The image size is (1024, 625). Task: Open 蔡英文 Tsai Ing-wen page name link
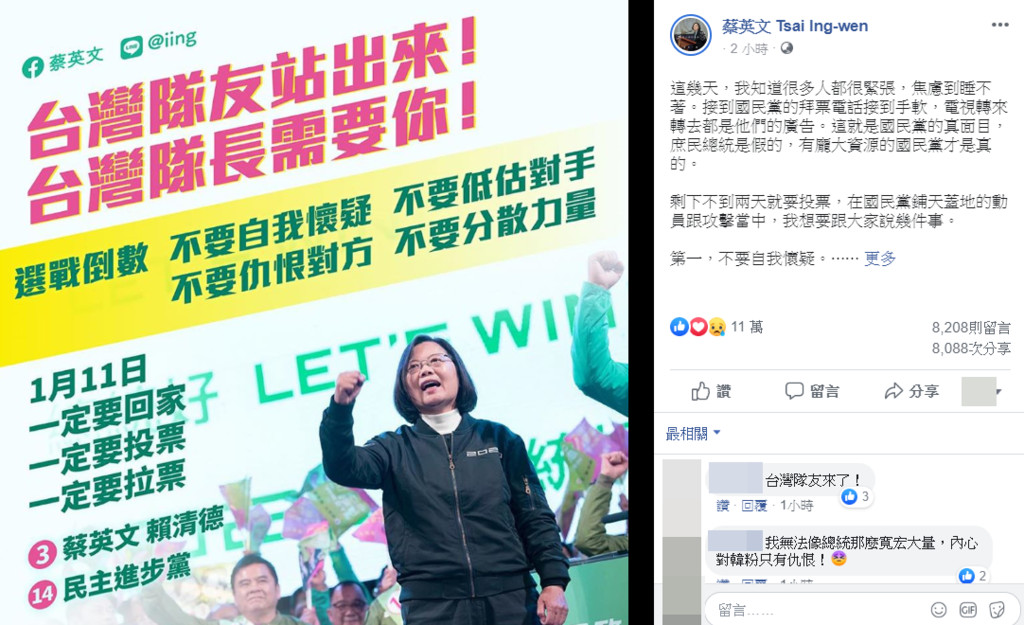[x=795, y=26]
